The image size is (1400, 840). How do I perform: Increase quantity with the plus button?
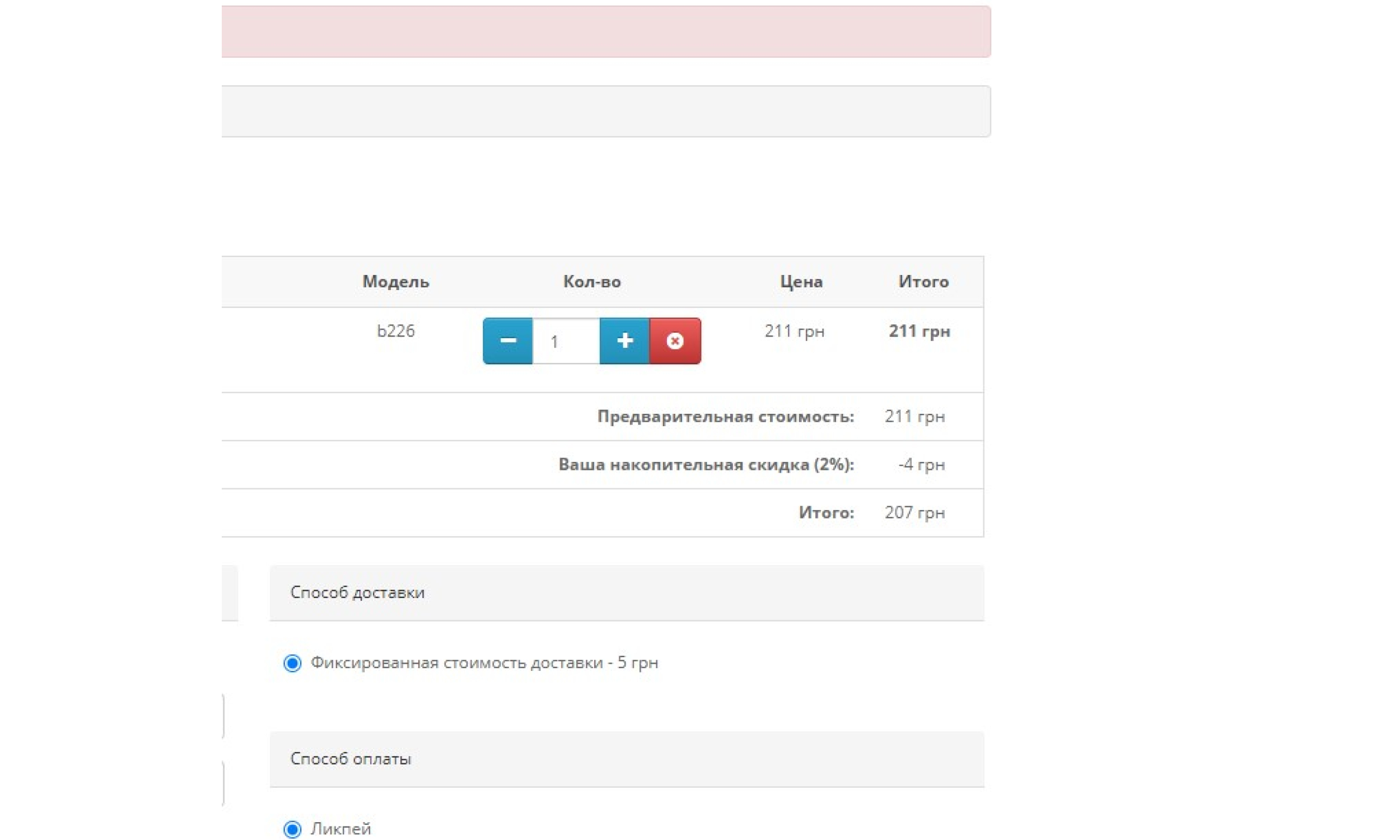(x=624, y=340)
